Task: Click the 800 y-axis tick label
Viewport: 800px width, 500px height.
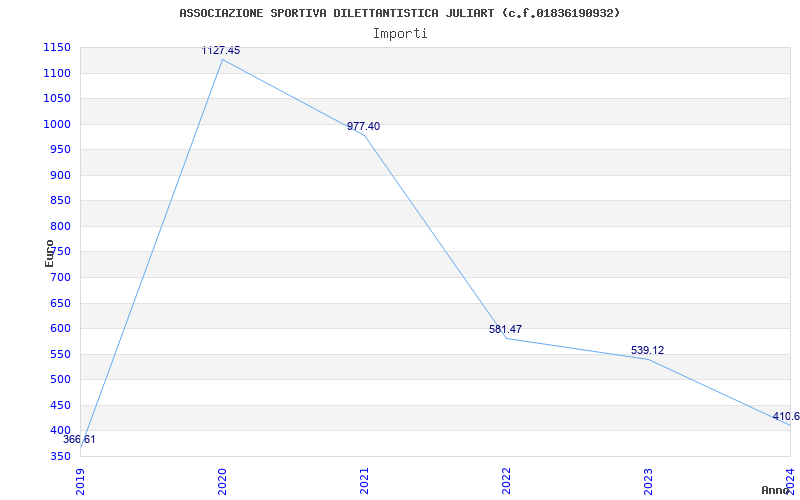Action: 60,227
